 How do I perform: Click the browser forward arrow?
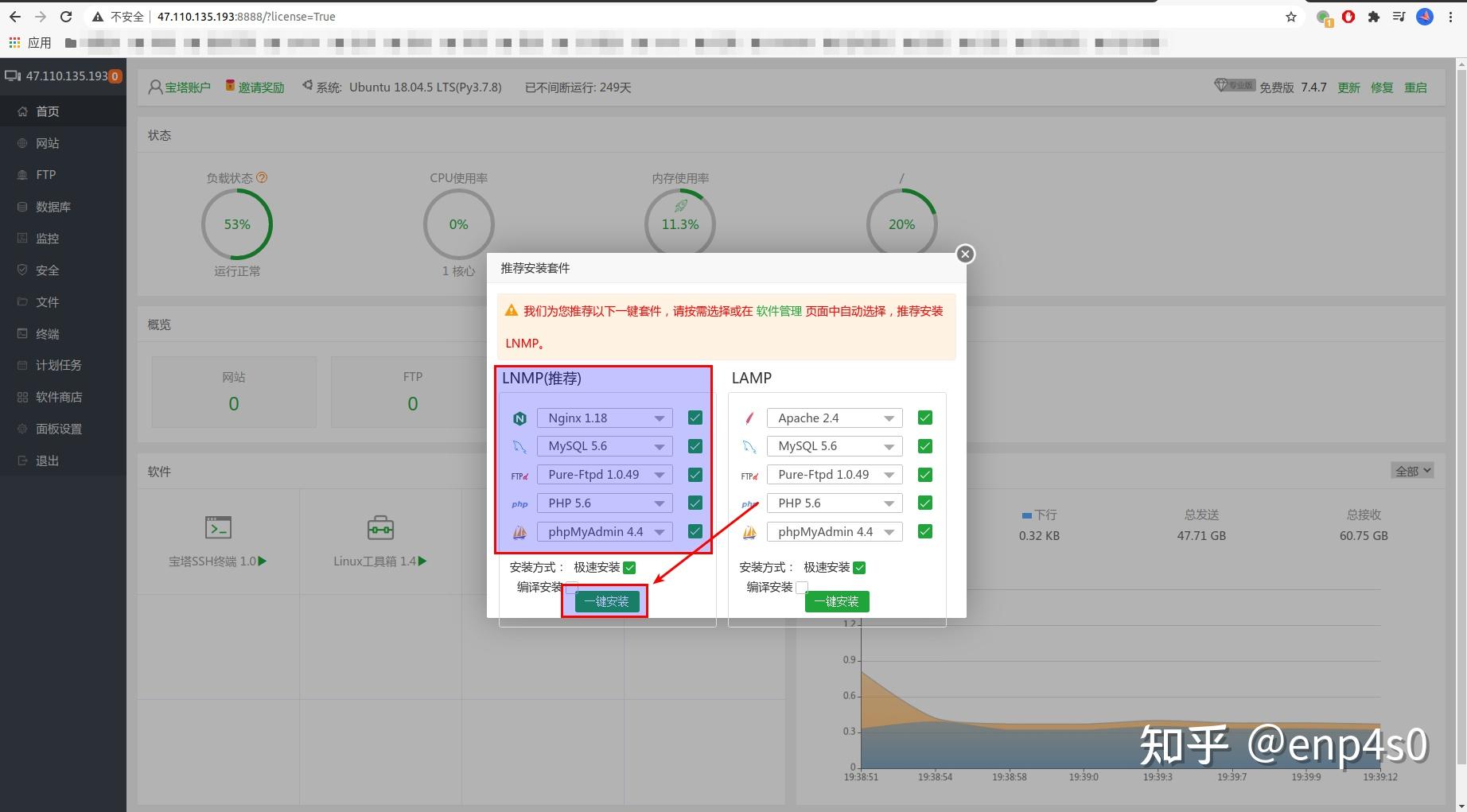pyautogui.click(x=41, y=17)
